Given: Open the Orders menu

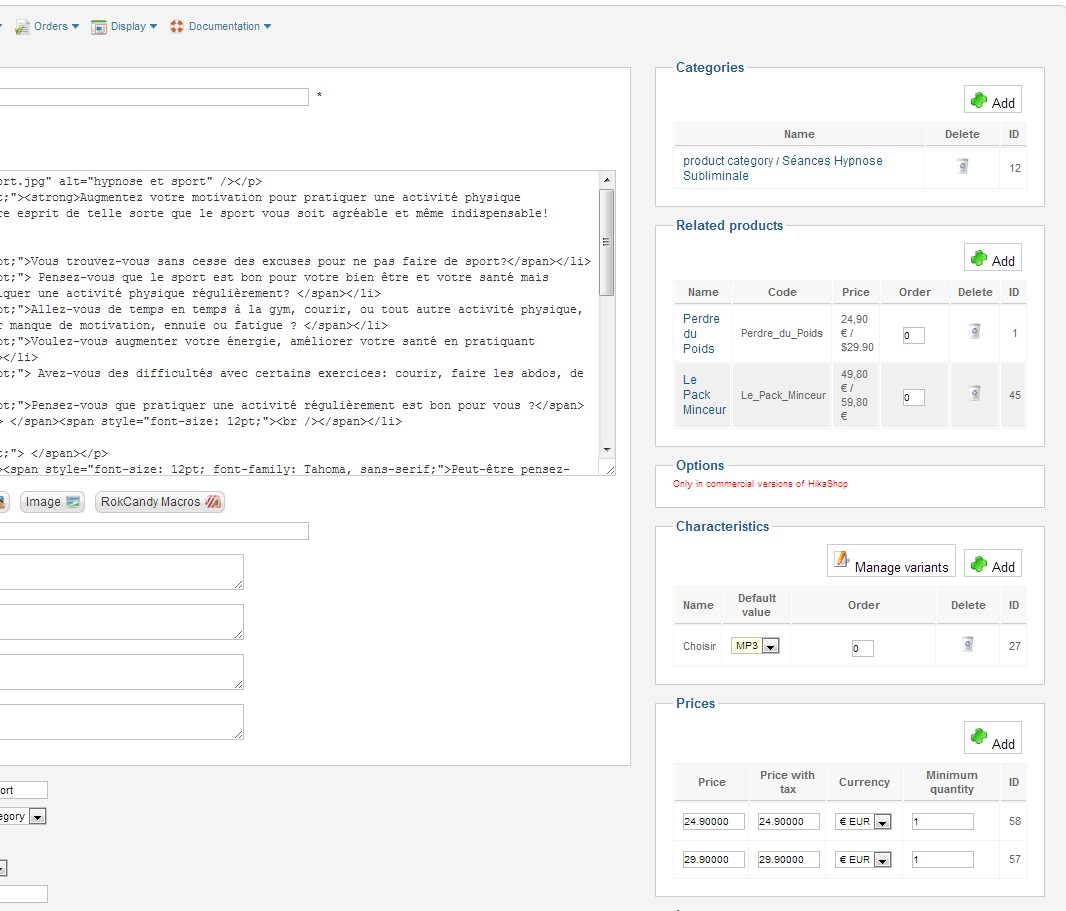Looking at the screenshot, I should click(48, 26).
